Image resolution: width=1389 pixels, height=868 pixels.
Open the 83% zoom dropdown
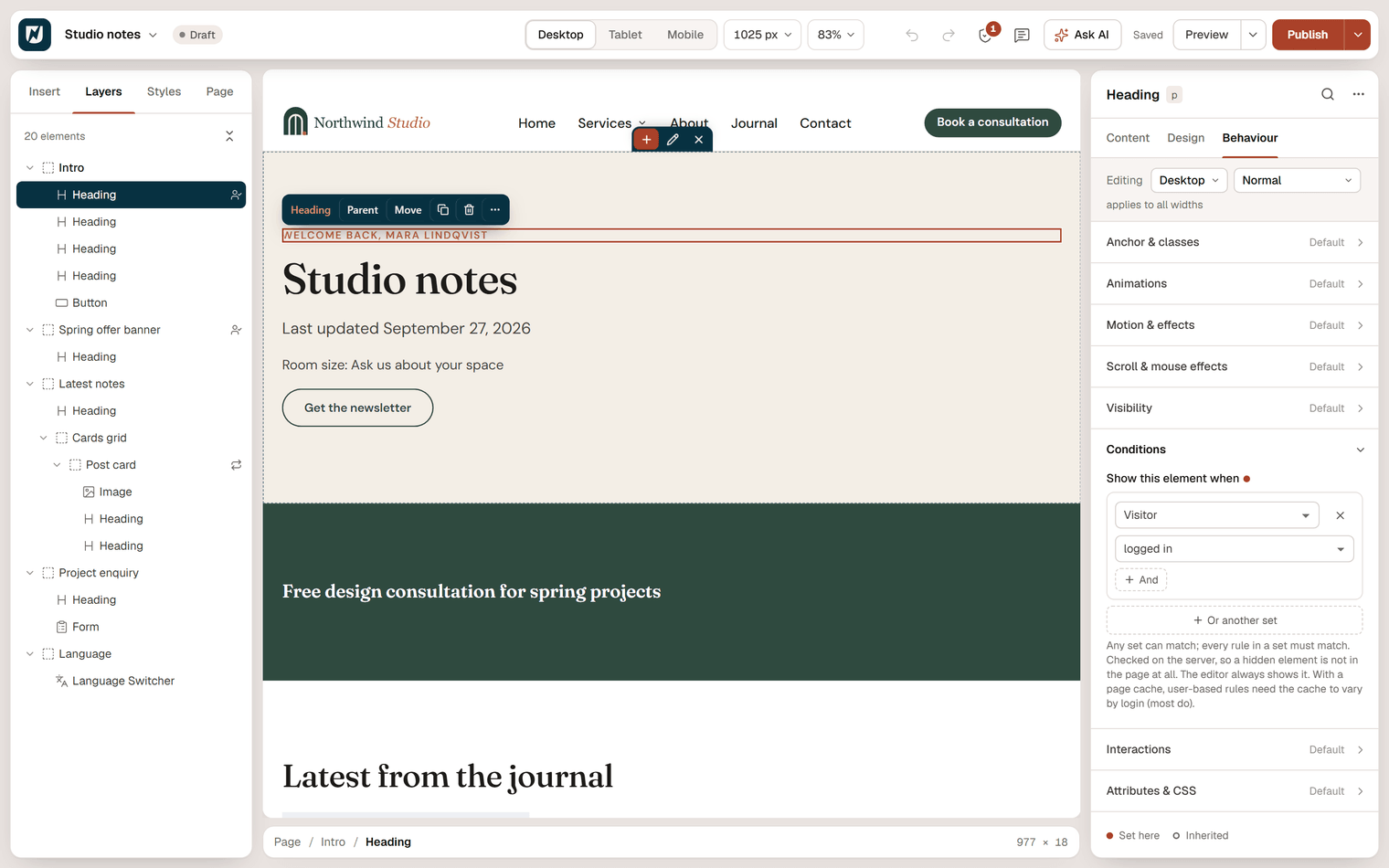[x=835, y=35]
